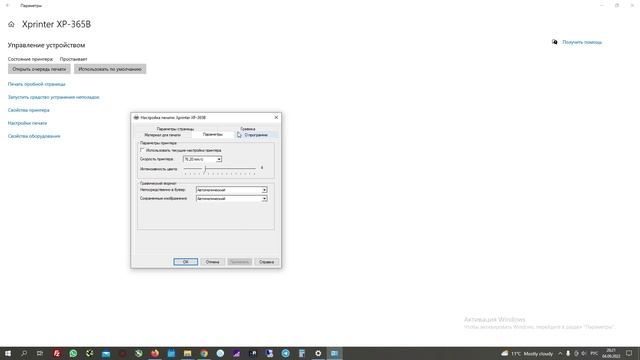This screenshot has width=640, height=360.
Task: Open the Mail app on taskbar
Action: tap(106, 353)
